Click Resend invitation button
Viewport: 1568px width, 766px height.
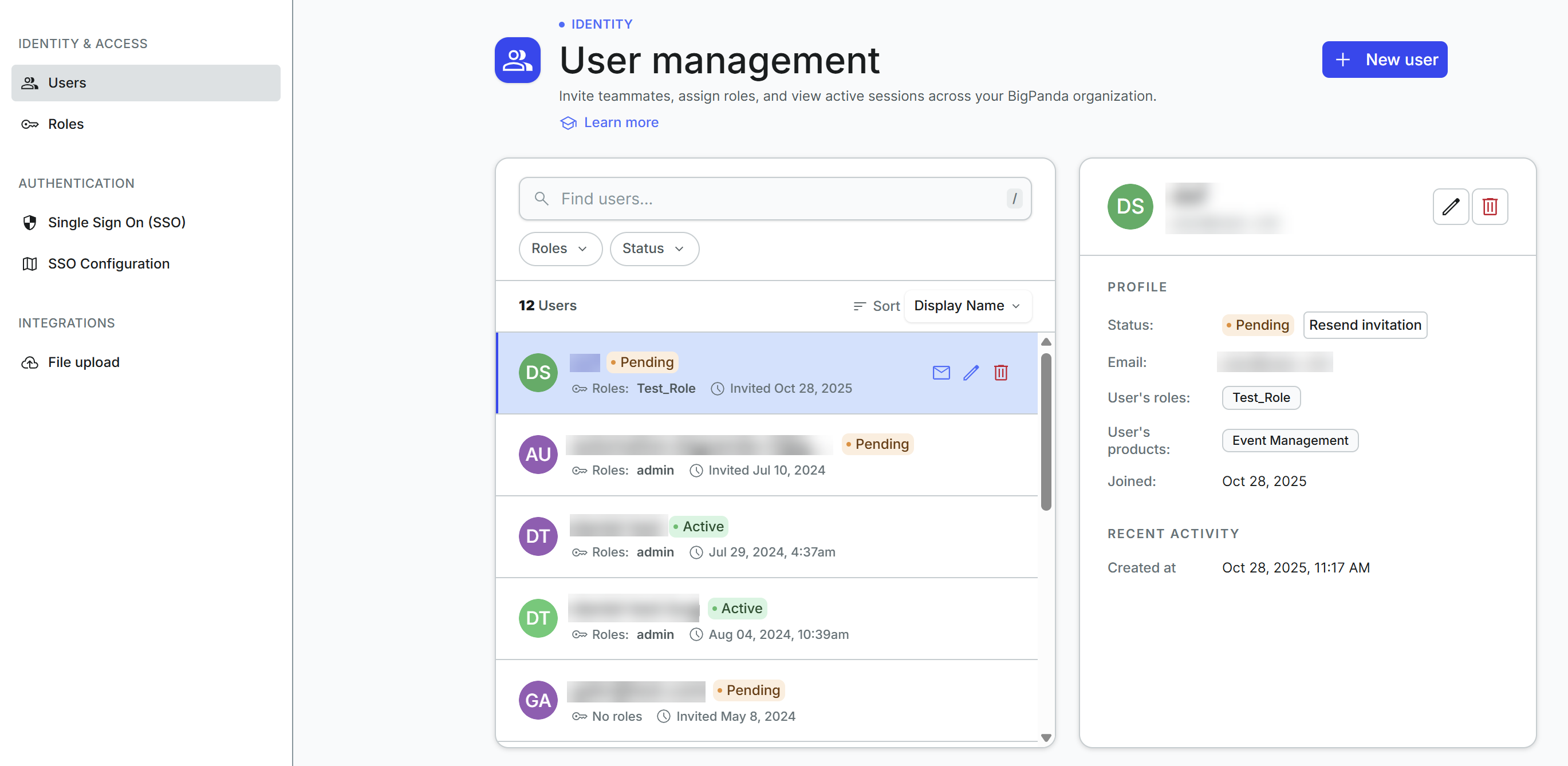tap(1365, 326)
